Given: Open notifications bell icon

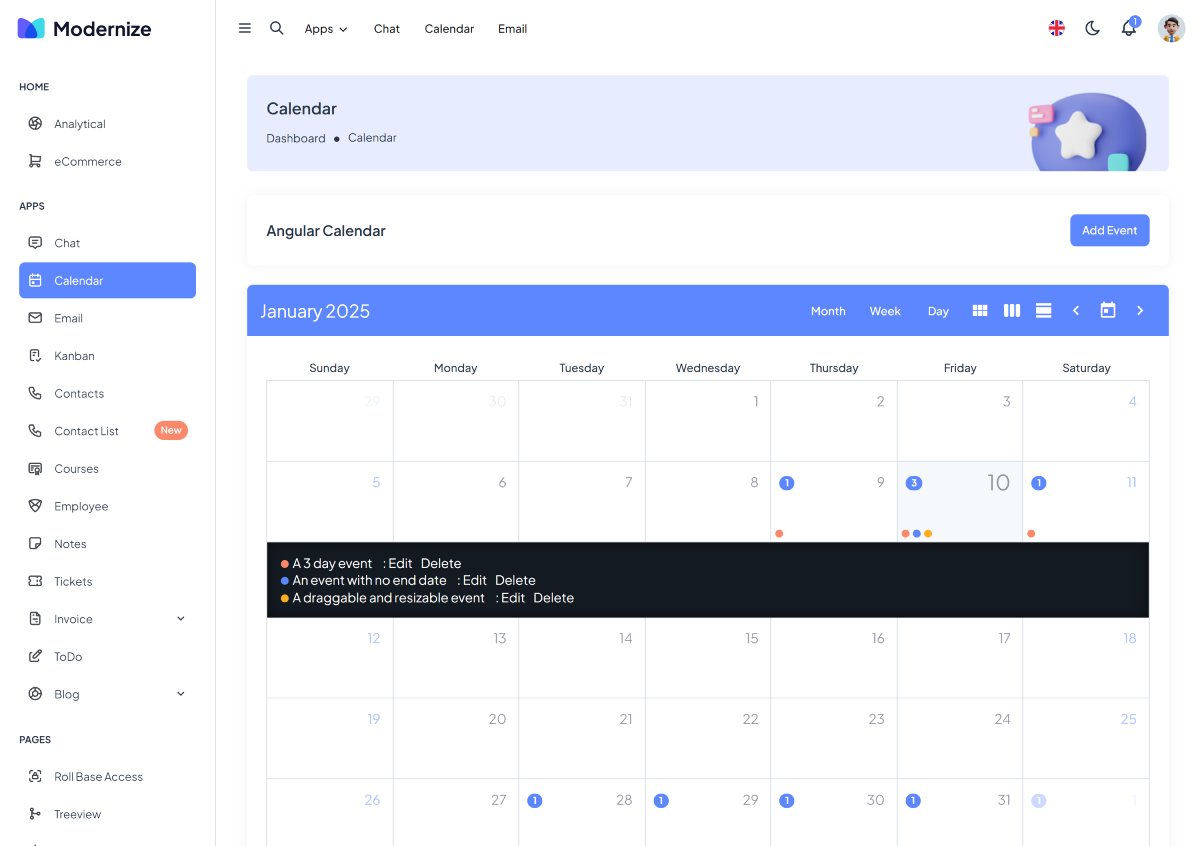Looking at the screenshot, I should click(1129, 28).
